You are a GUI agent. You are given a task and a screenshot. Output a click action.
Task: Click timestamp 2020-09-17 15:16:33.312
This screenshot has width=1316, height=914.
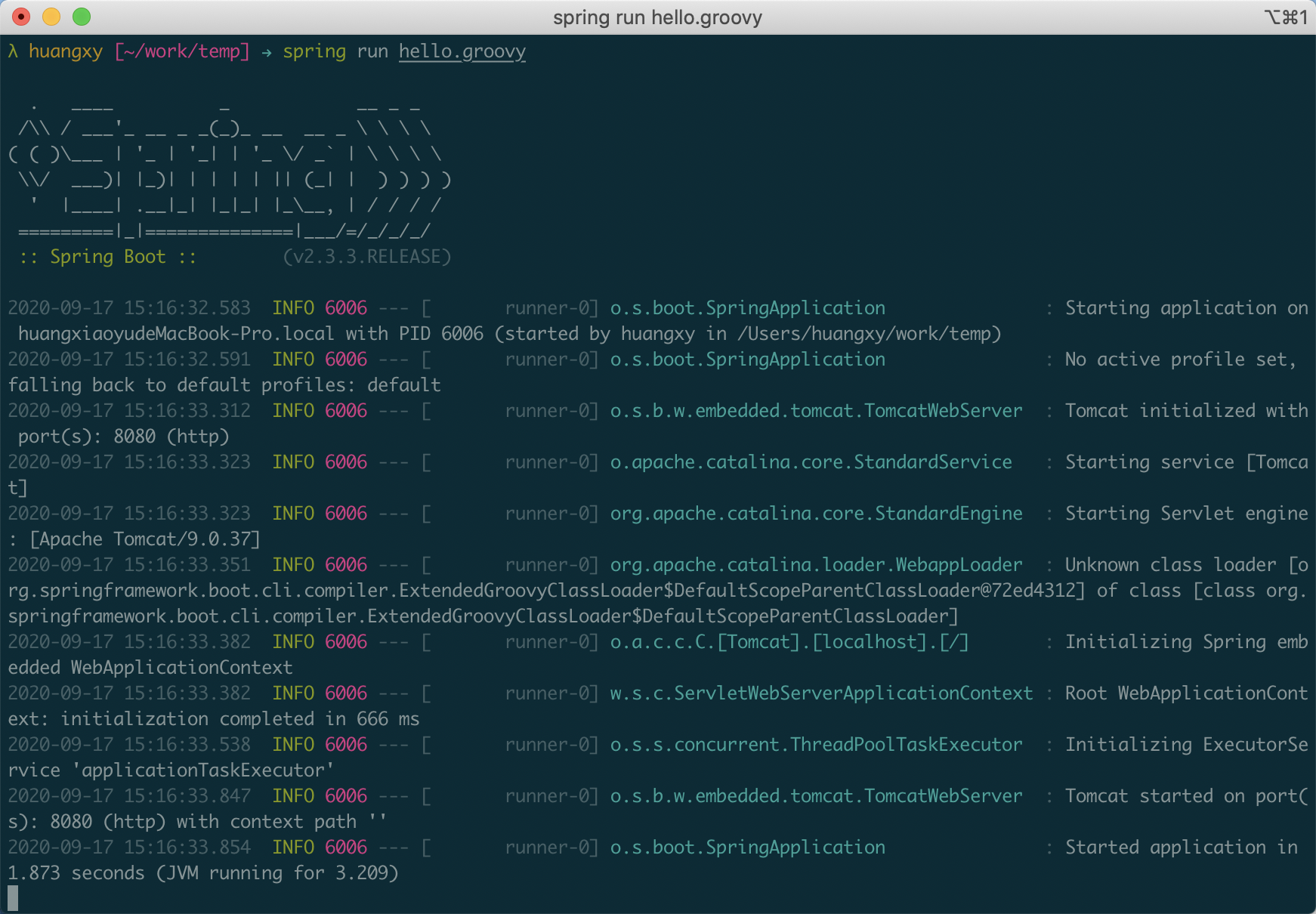(x=129, y=411)
